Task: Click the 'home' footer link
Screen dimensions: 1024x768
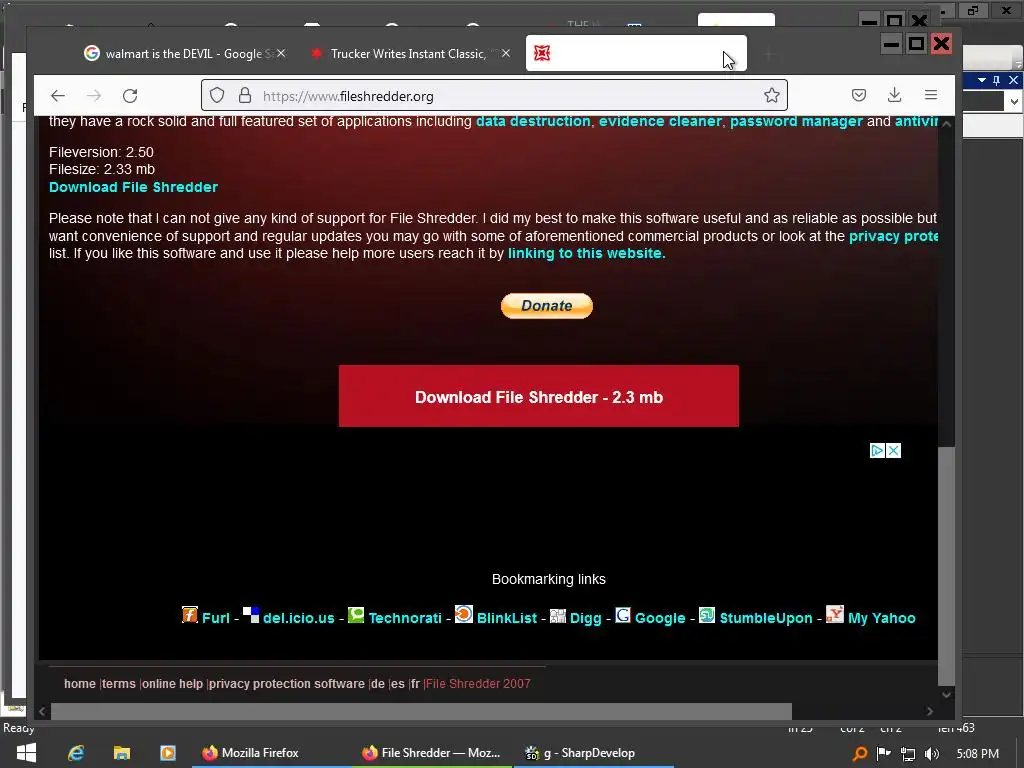Action: click(x=80, y=684)
